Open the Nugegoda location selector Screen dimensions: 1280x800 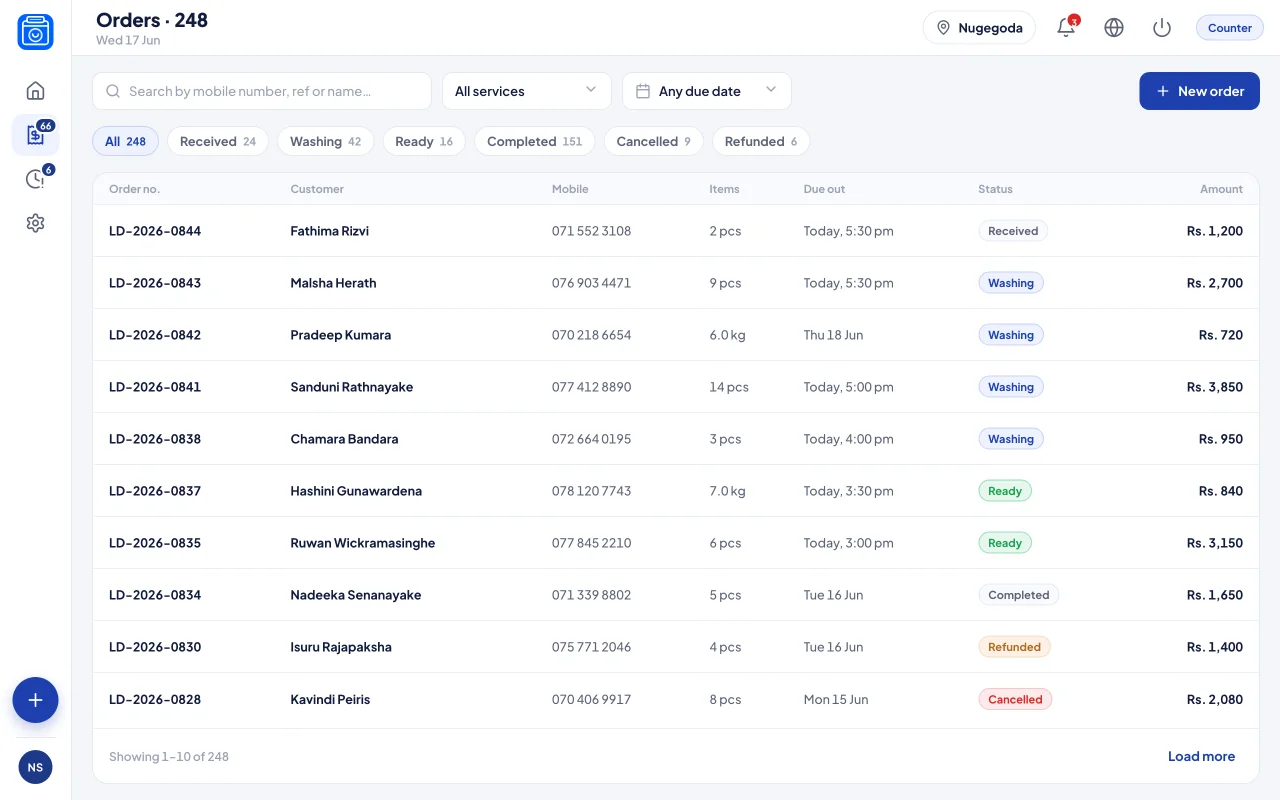[x=979, y=28]
